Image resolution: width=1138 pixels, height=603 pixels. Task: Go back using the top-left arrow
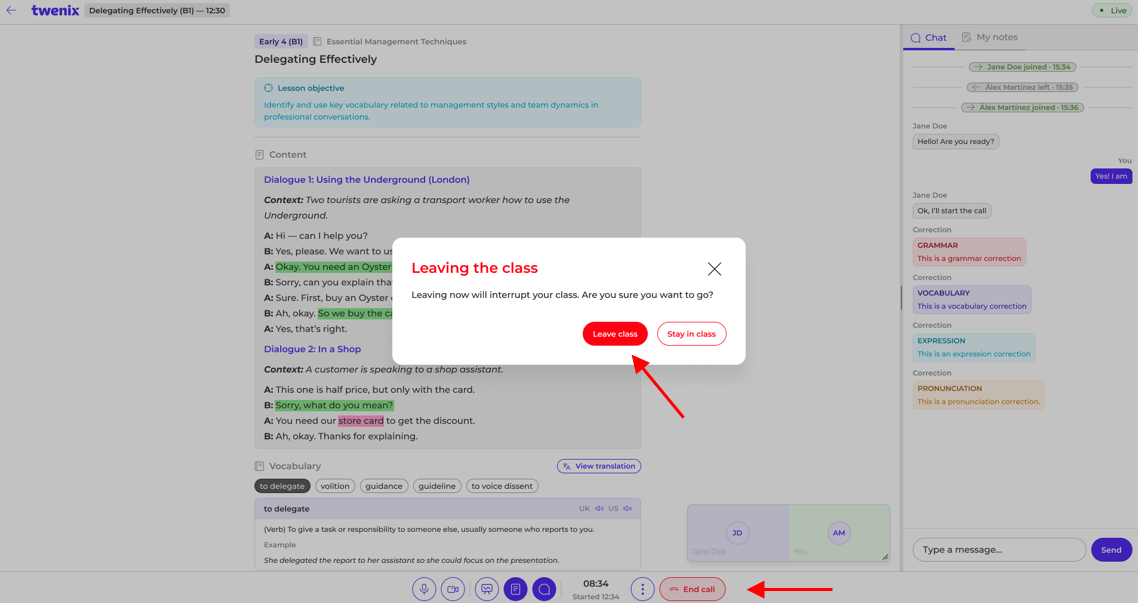[x=11, y=10]
